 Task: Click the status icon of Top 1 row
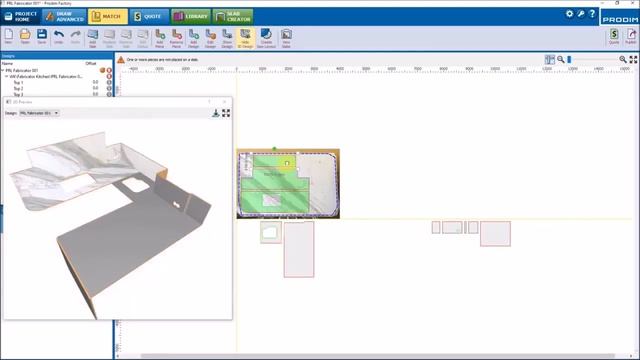tap(109, 82)
